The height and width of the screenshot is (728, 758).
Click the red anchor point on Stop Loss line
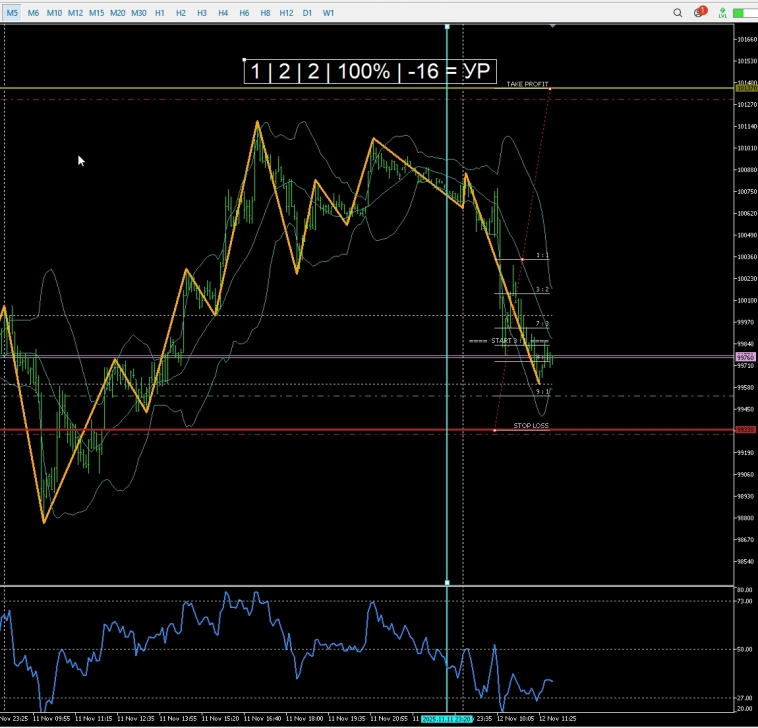[x=496, y=430]
